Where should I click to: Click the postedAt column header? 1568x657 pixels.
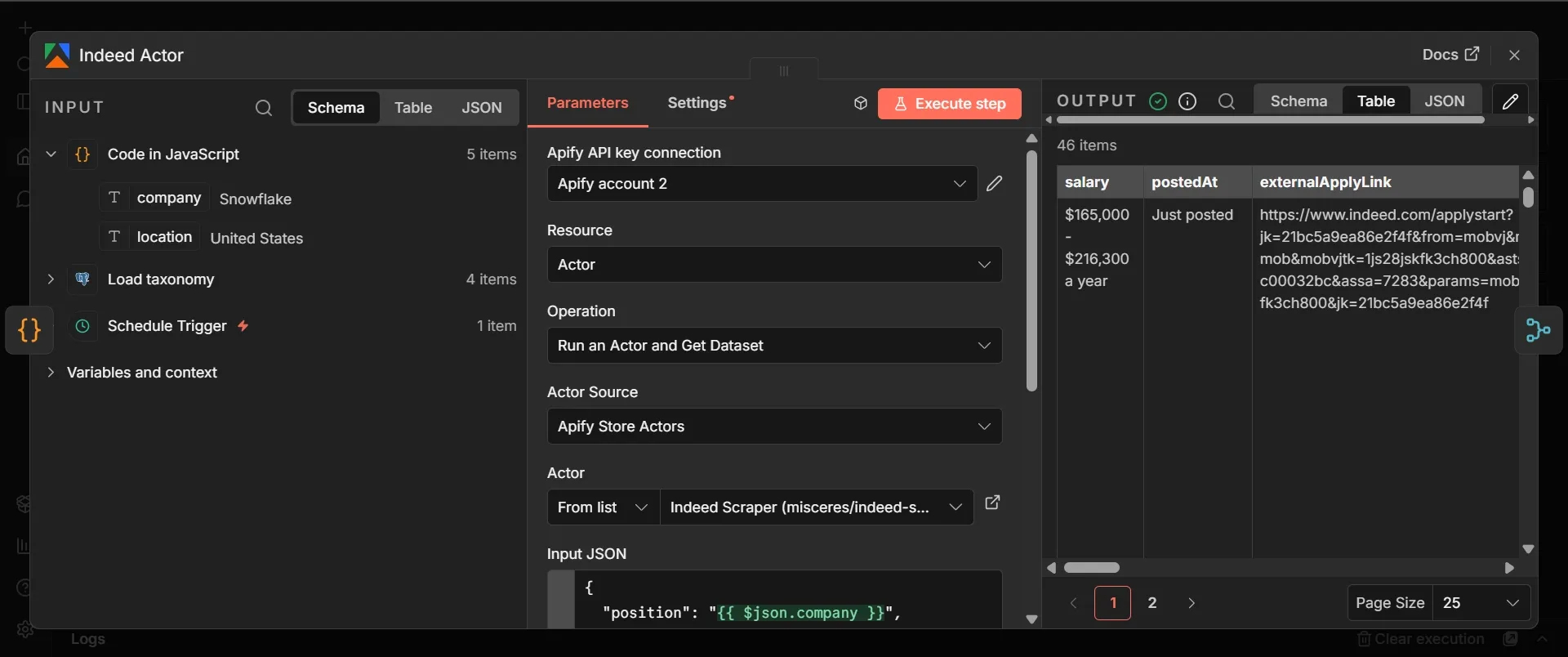(x=1197, y=182)
